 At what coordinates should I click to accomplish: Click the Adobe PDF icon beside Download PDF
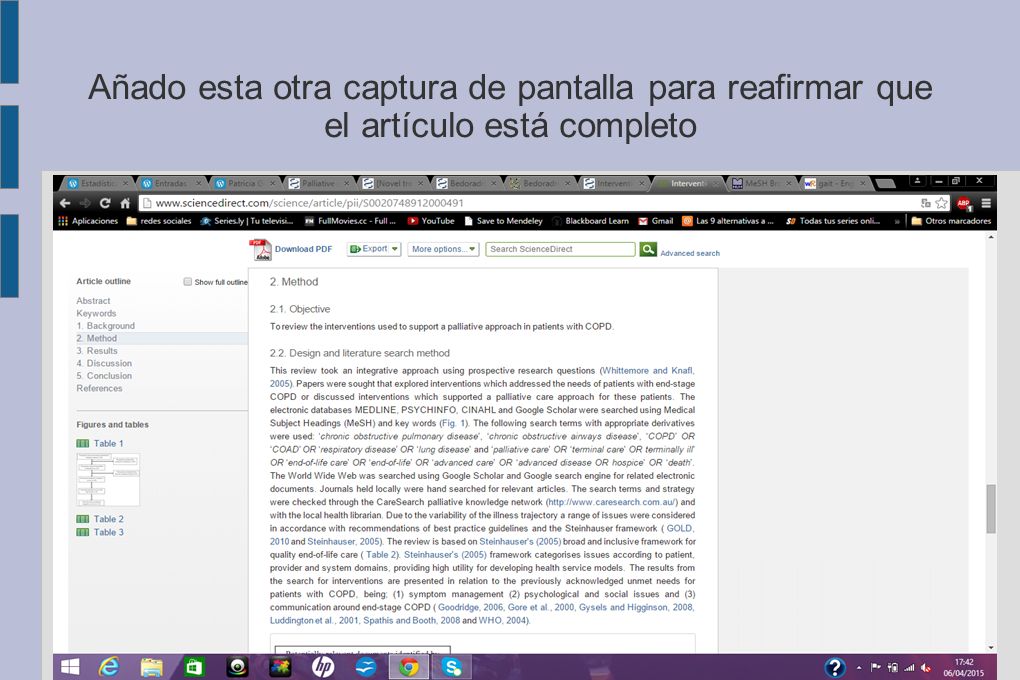(260, 250)
